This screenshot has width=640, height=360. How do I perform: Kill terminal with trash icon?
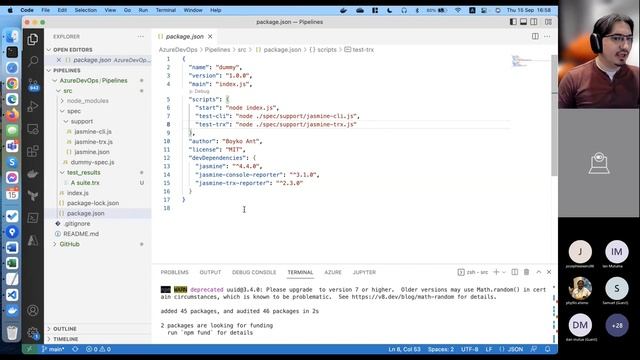527,272
